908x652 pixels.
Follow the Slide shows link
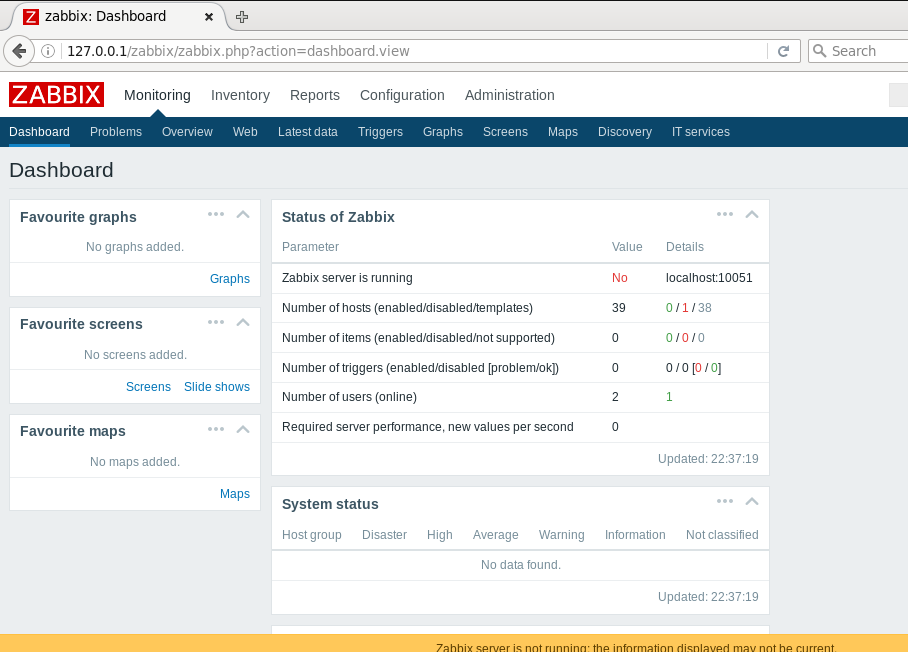(x=217, y=387)
